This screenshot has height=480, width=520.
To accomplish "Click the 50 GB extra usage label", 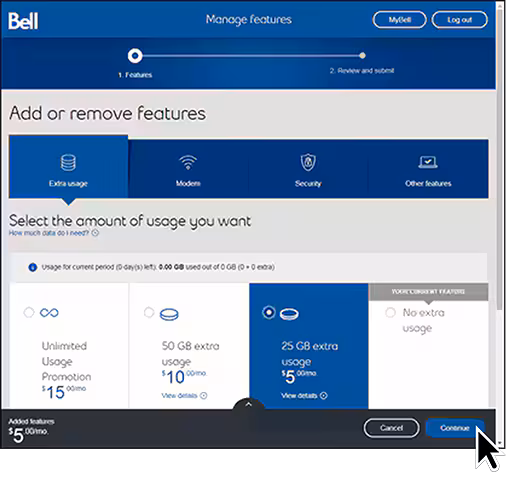I will pos(191,353).
